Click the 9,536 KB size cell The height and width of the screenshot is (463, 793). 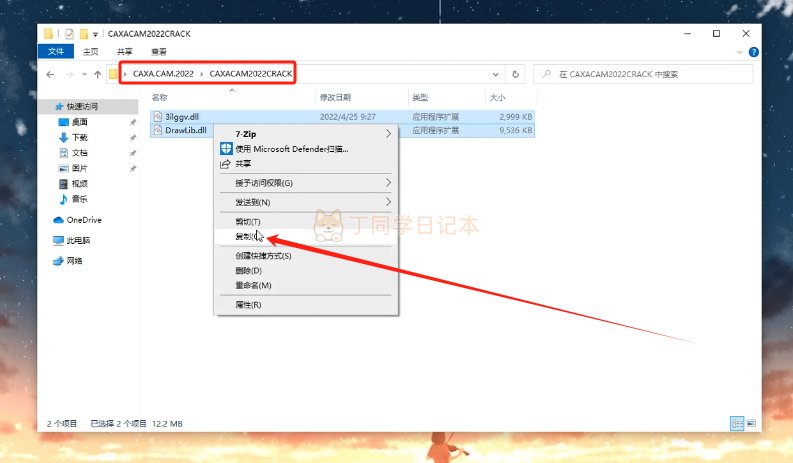(515, 130)
